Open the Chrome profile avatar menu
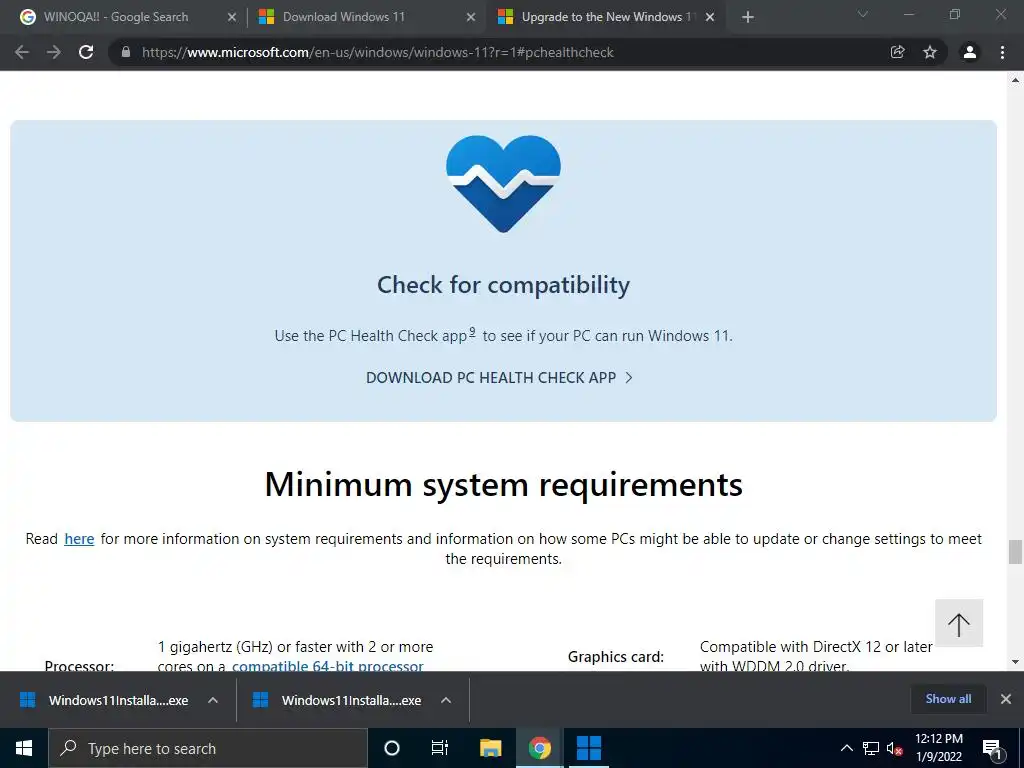Viewport: 1024px width, 768px height. pos(970,52)
